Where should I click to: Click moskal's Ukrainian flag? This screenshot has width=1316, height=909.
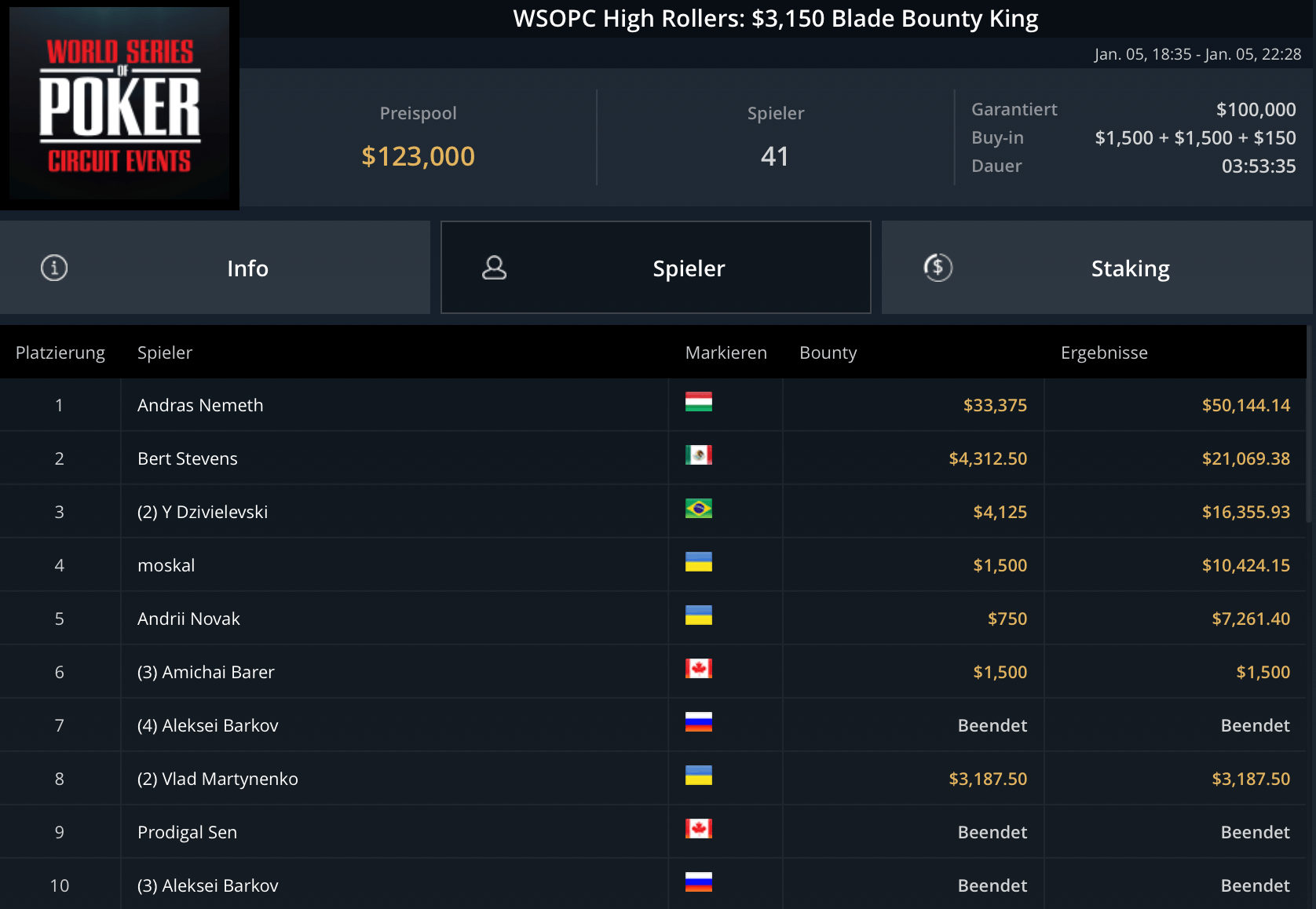click(x=698, y=562)
